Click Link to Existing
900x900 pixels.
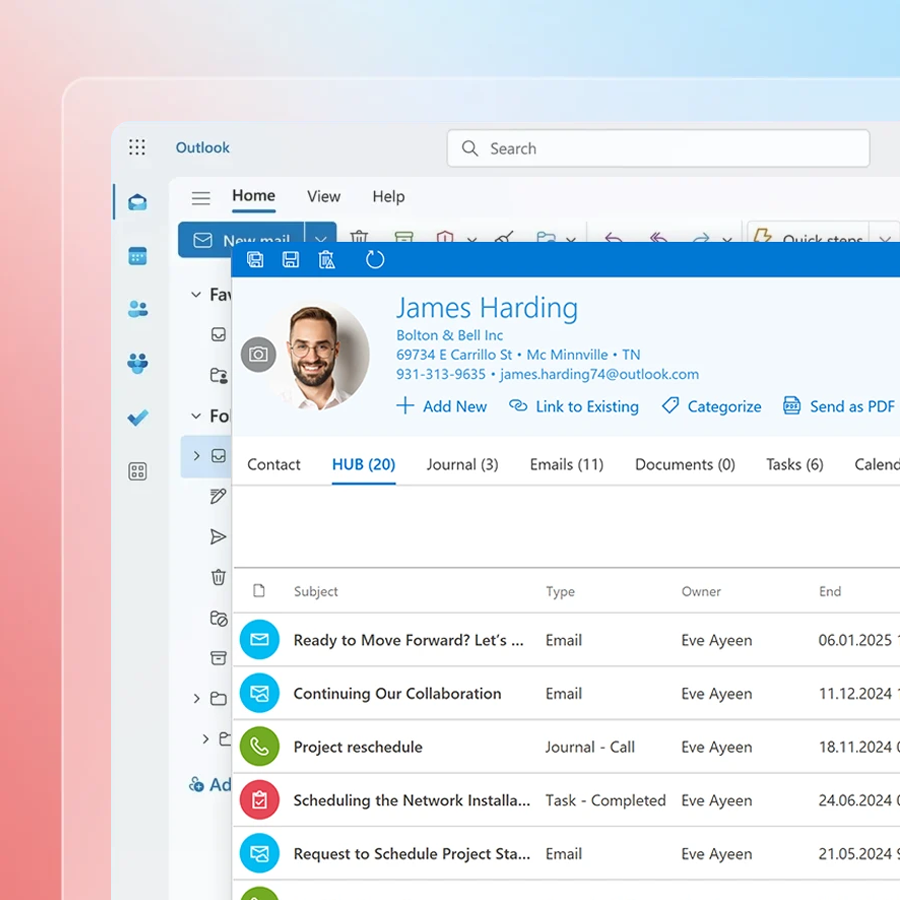573,406
